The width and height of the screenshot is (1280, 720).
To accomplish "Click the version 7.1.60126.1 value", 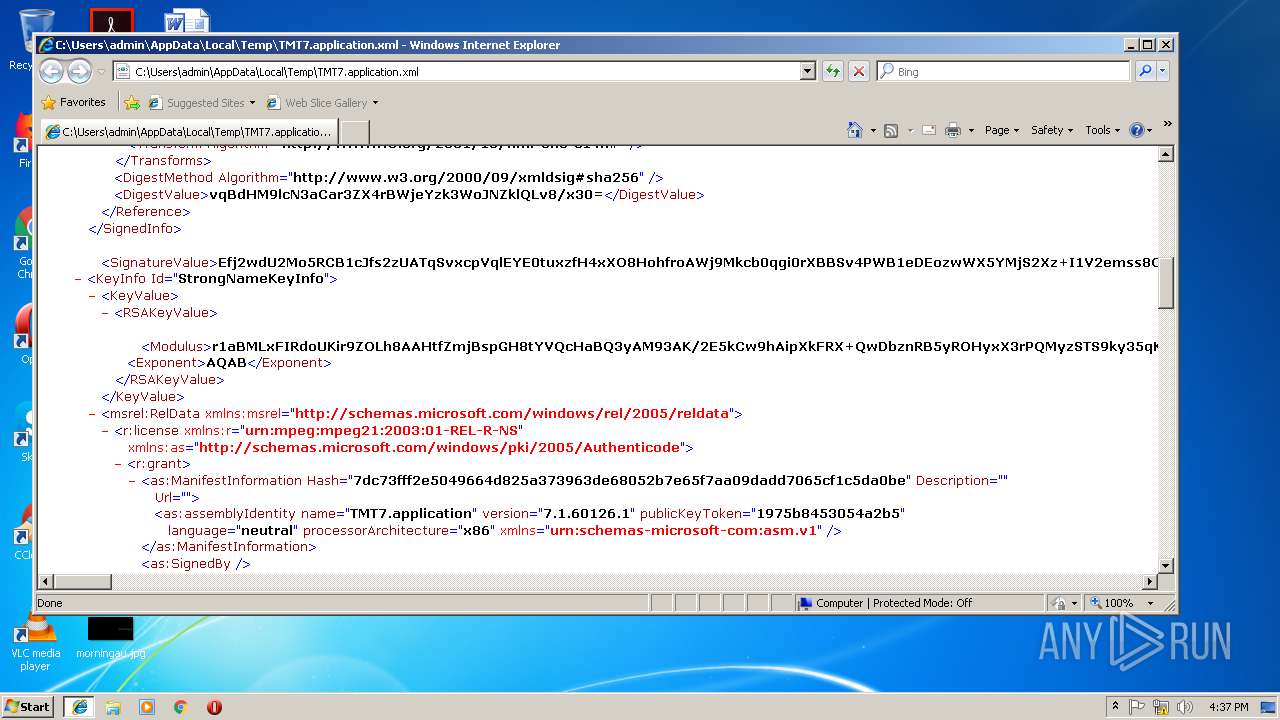I will [x=588, y=514].
